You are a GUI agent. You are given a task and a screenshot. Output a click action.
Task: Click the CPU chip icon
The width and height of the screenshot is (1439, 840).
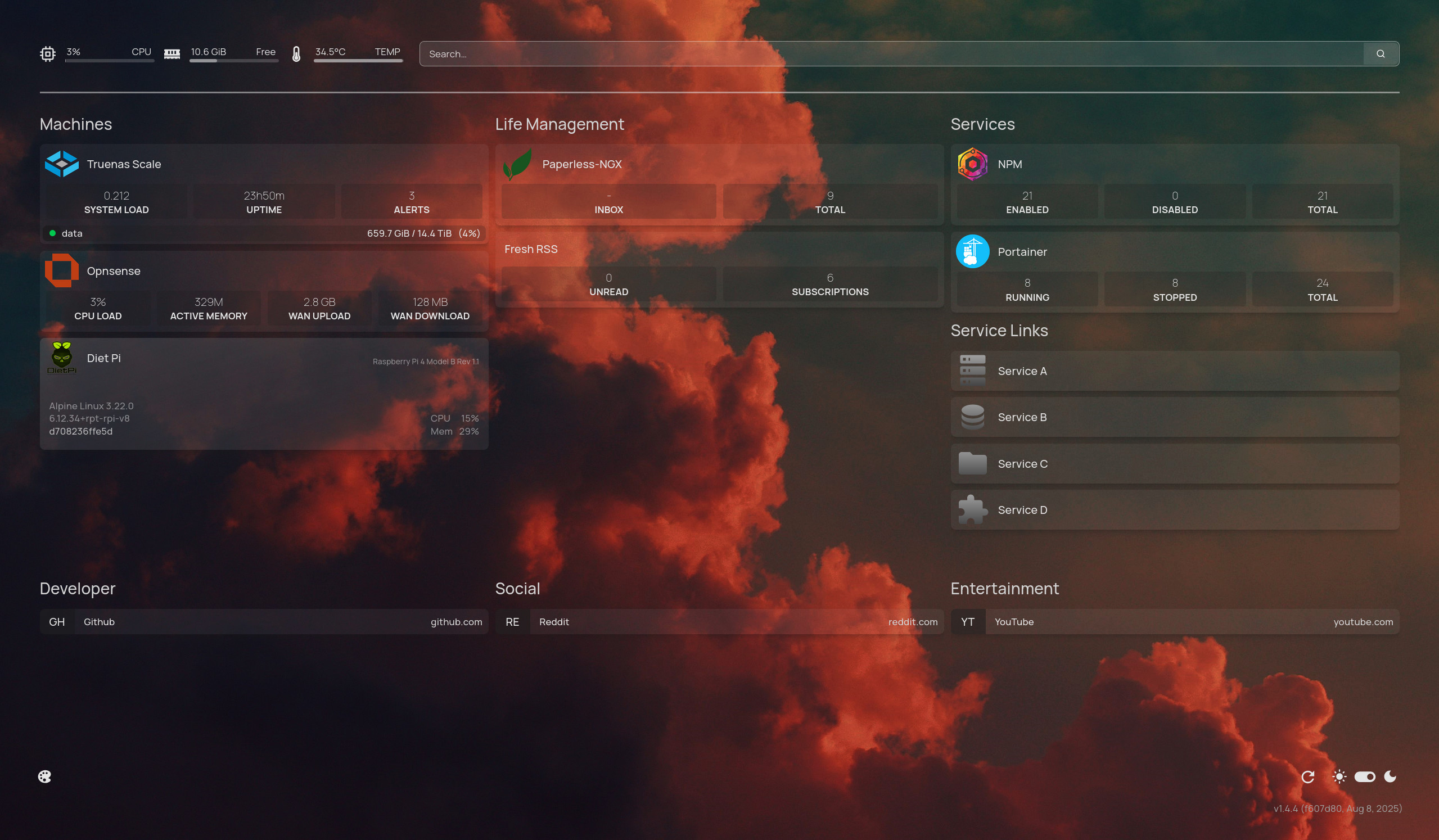pos(47,53)
